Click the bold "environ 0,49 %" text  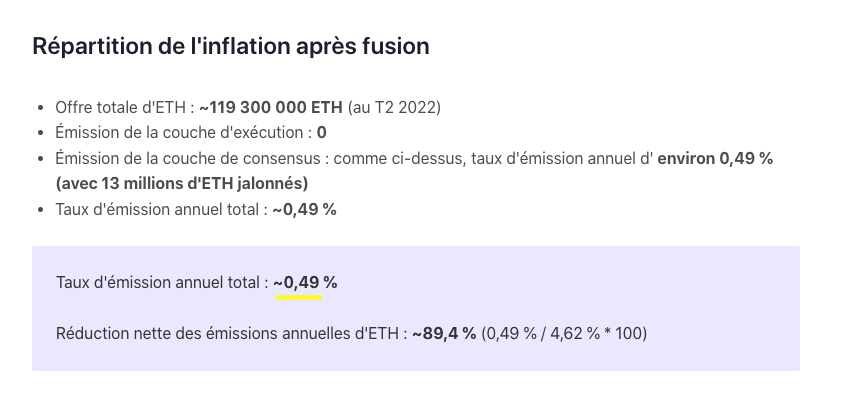coord(715,158)
